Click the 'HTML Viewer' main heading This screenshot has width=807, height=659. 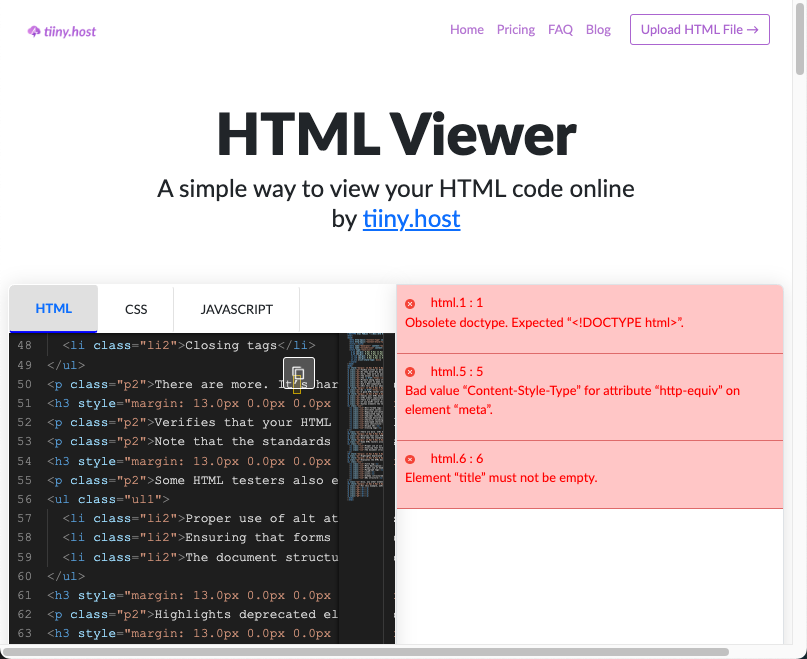click(x=396, y=134)
